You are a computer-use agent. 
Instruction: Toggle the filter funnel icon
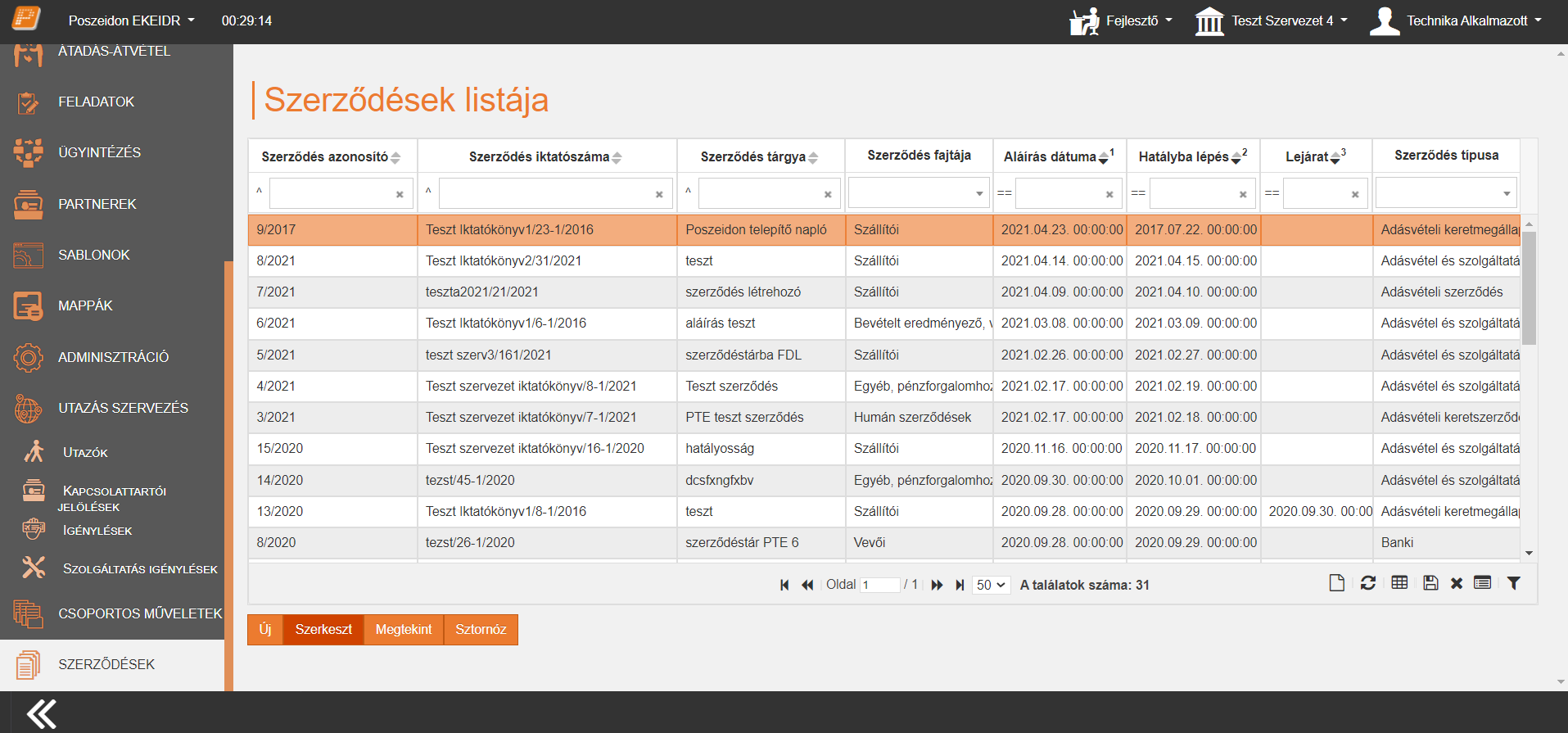click(1514, 583)
